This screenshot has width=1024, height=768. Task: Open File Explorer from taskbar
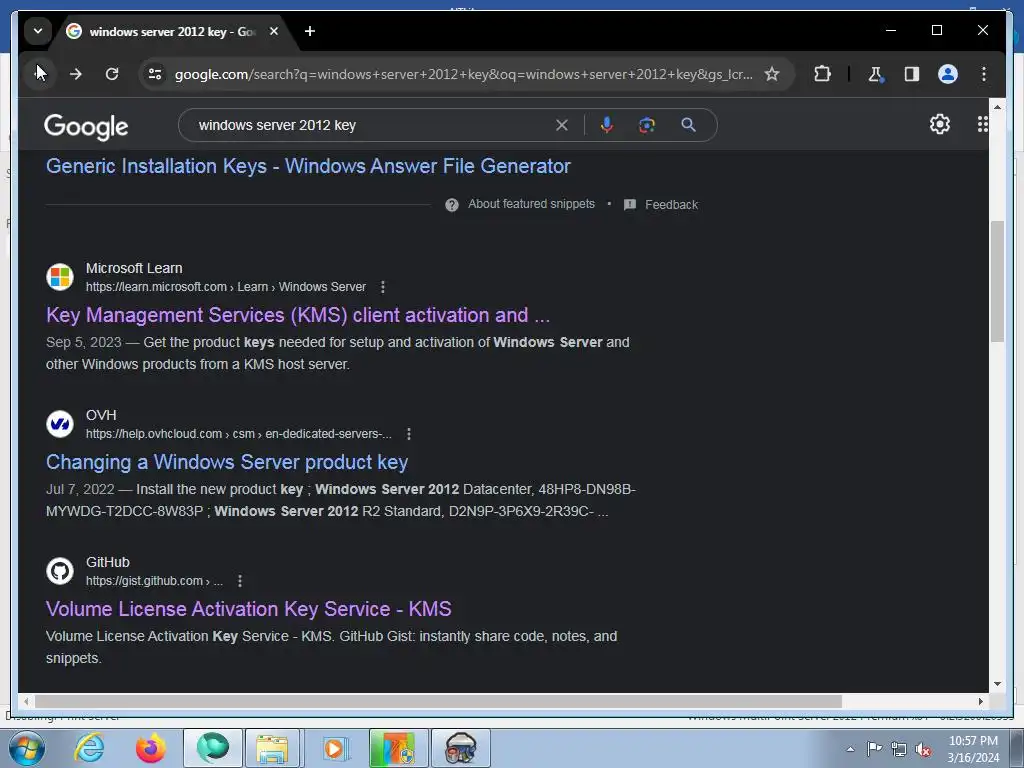coord(272,748)
